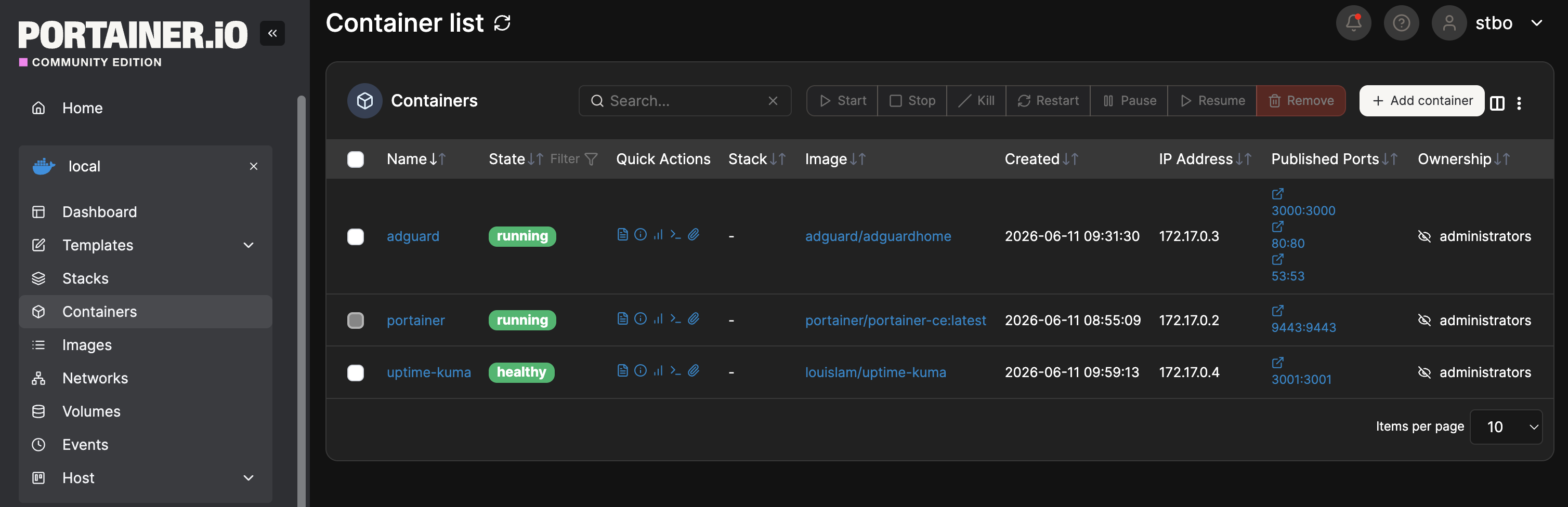Click the Remove button

click(1301, 101)
